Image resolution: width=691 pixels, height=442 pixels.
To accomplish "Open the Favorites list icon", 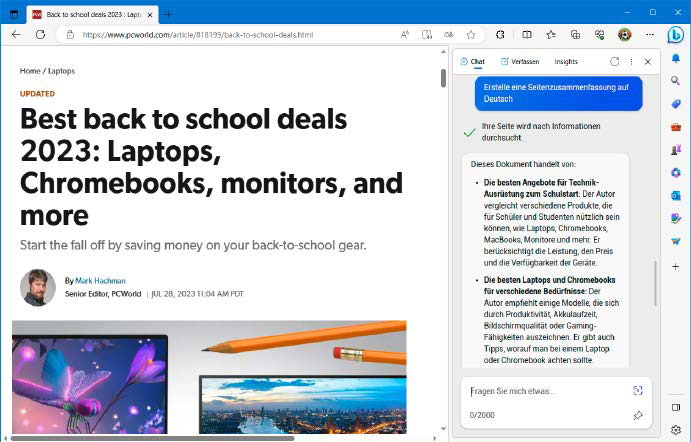I will point(551,34).
